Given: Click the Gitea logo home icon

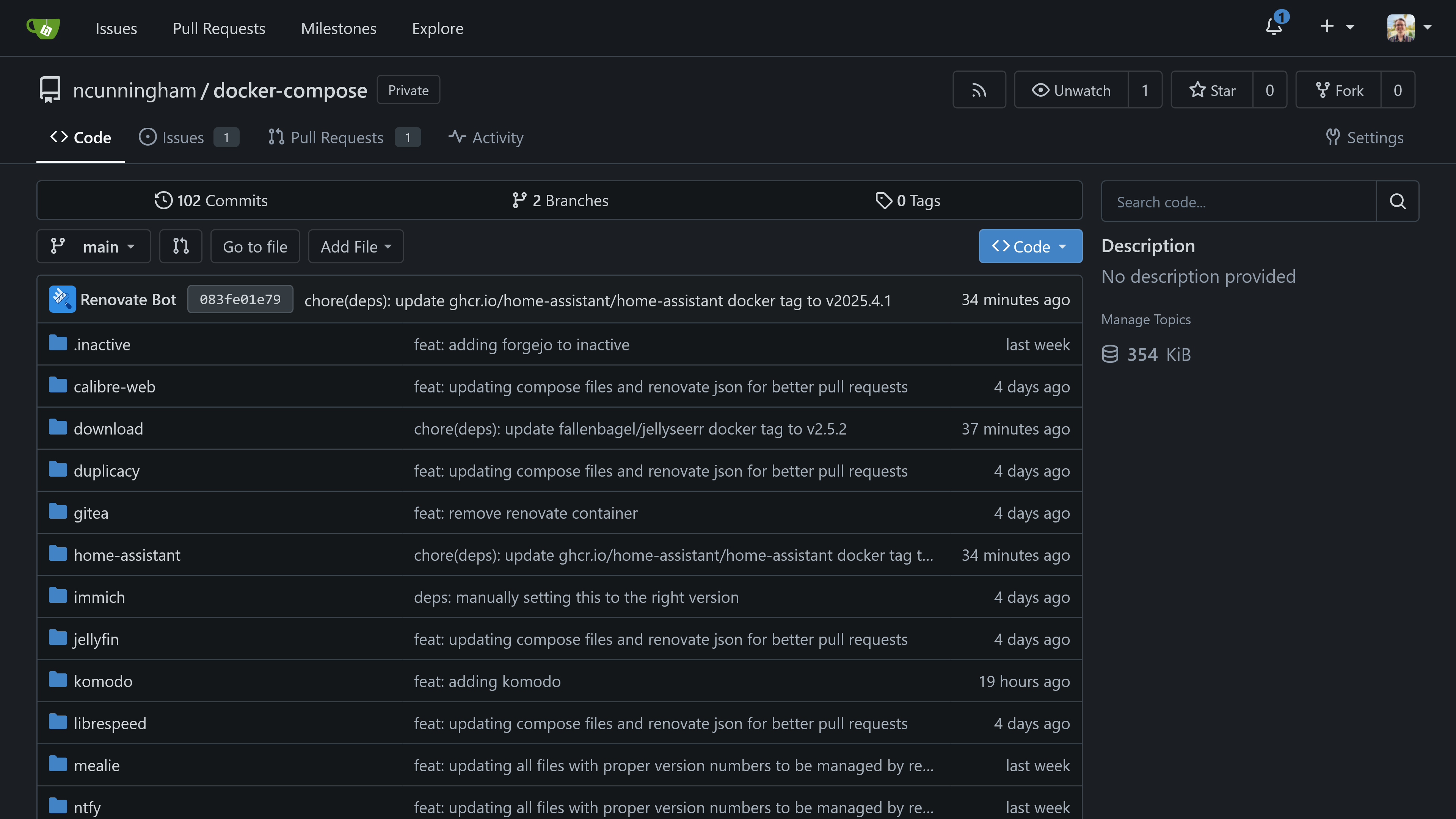Looking at the screenshot, I should pos(44,28).
